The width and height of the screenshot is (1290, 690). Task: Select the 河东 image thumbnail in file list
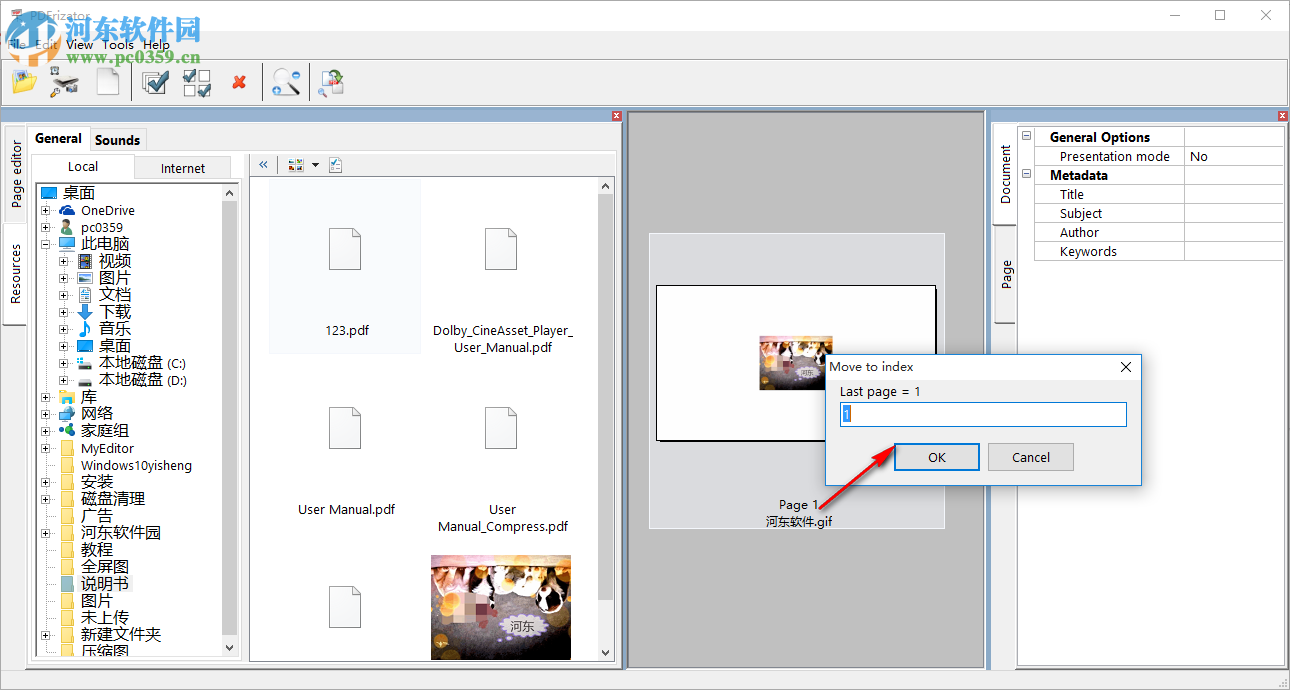[501, 607]
